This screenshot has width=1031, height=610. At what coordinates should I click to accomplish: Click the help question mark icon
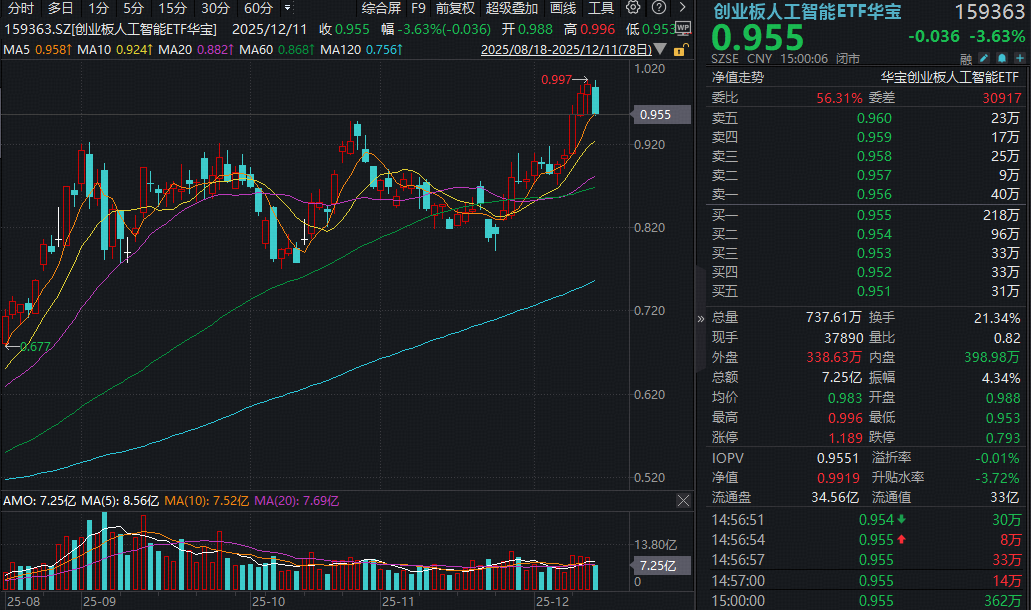[x=657, y=7]
